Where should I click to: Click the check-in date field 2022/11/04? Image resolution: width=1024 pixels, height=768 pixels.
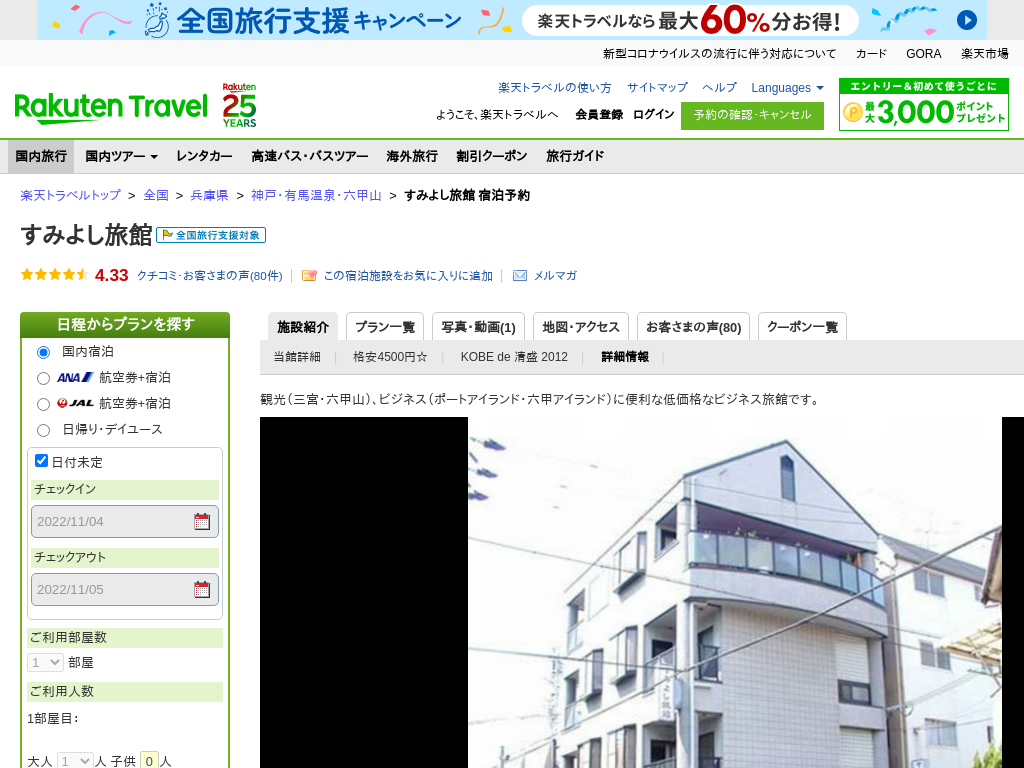tap(125, 521)
